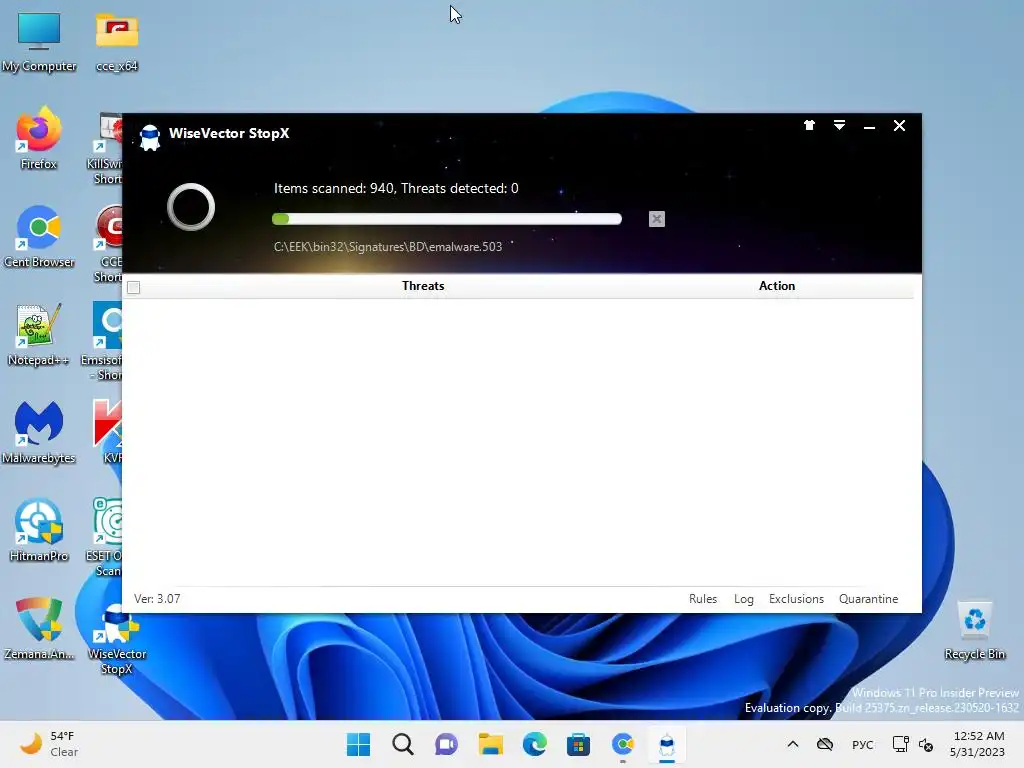Screen dimensions: 1024x768
Task: Select the Notepad++ desktop shortcut
Action: pyautogui.click(x=39, y=334)
